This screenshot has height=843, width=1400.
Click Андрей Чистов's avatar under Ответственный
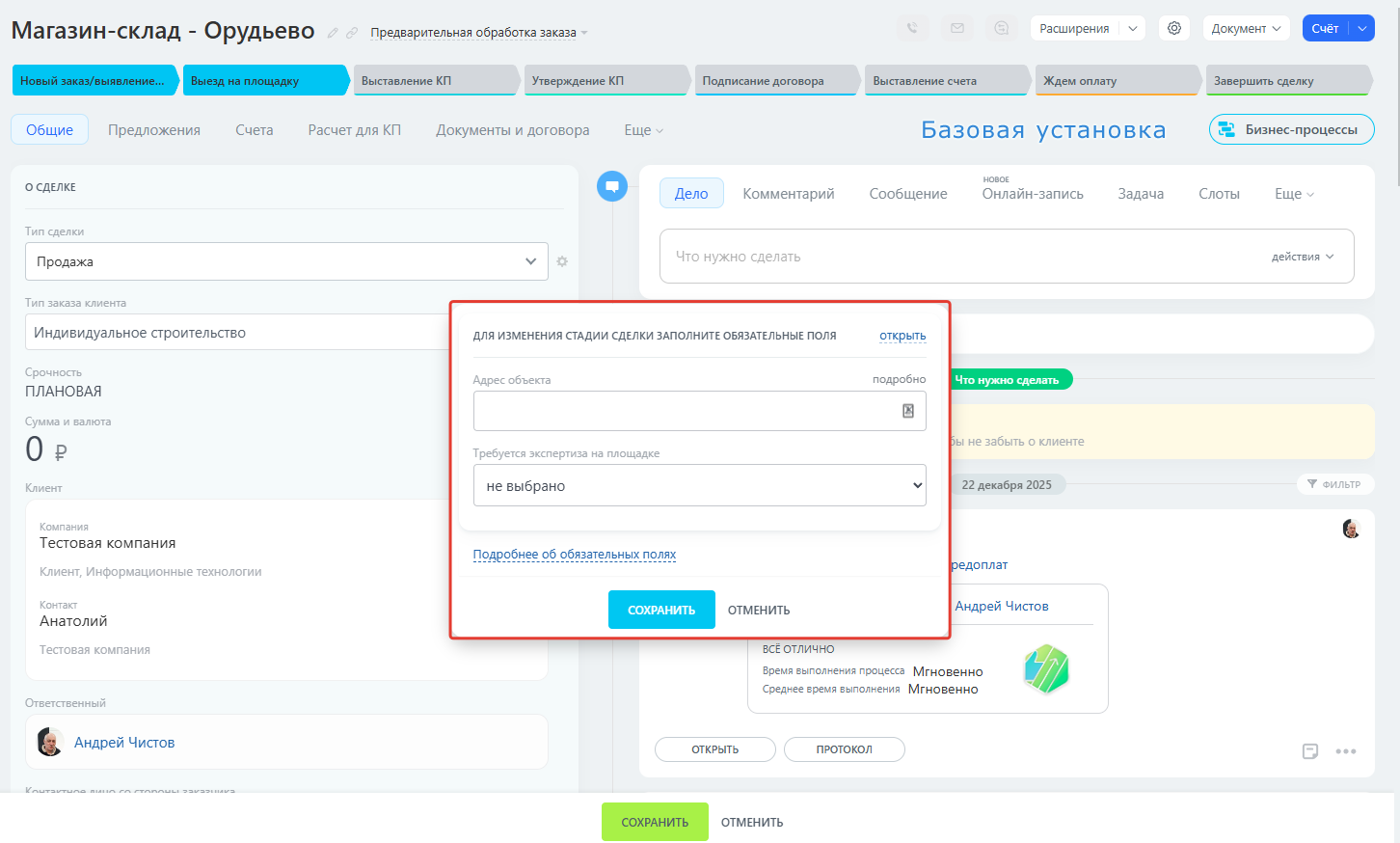(50, 742)
